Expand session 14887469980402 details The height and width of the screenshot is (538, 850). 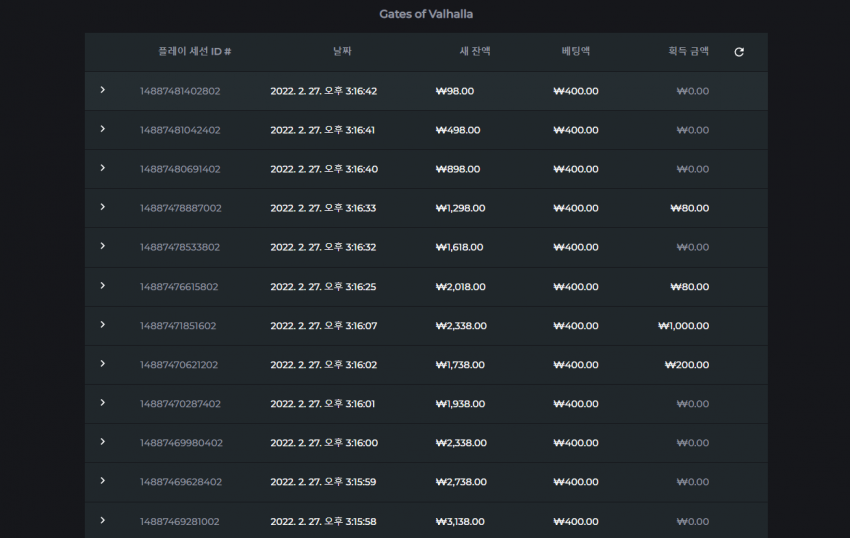pyautogui.click(x=102, y=442)
